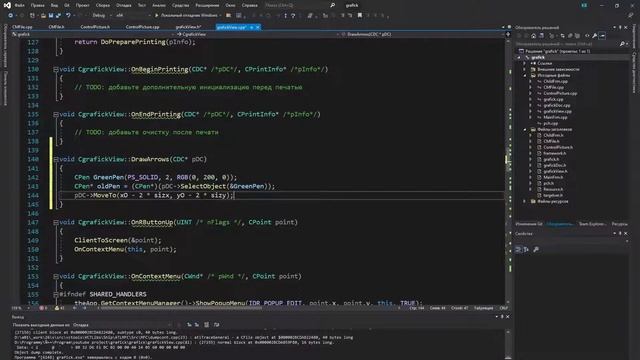Select Resource.h in Solution Explorer
This screenshot has height=360, width=640.
[x=553, y=189]
